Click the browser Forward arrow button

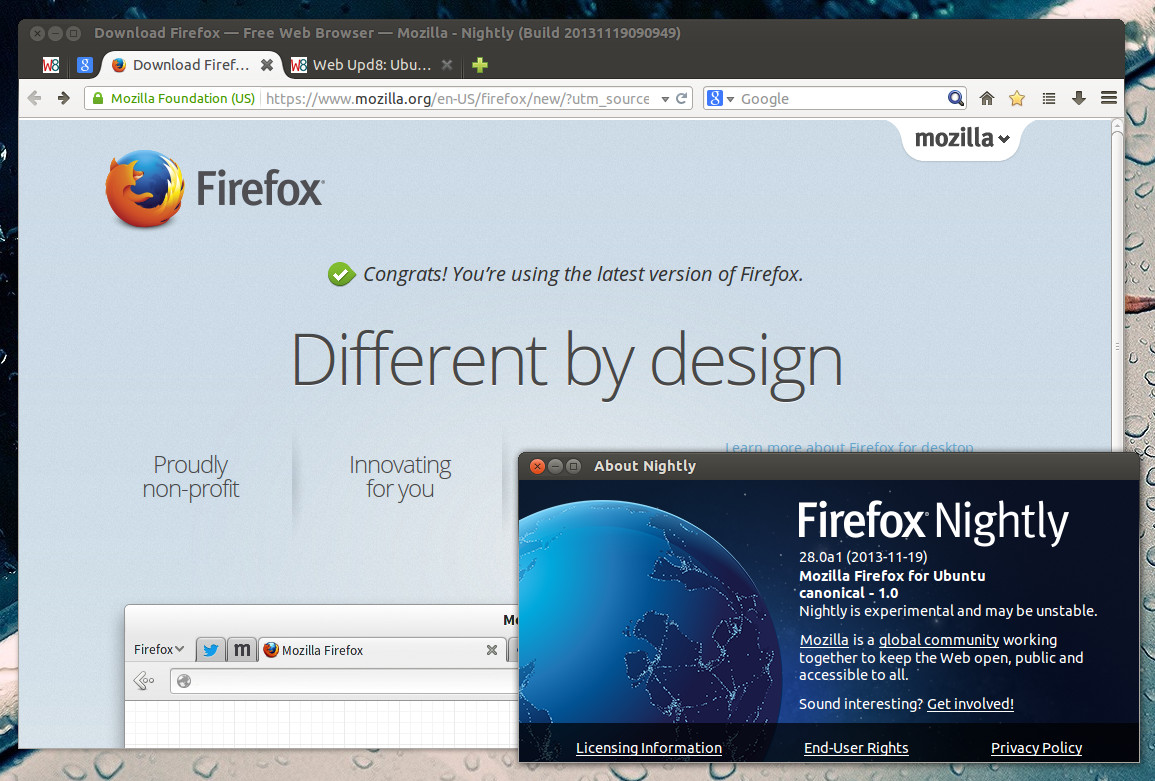point(64,98)
